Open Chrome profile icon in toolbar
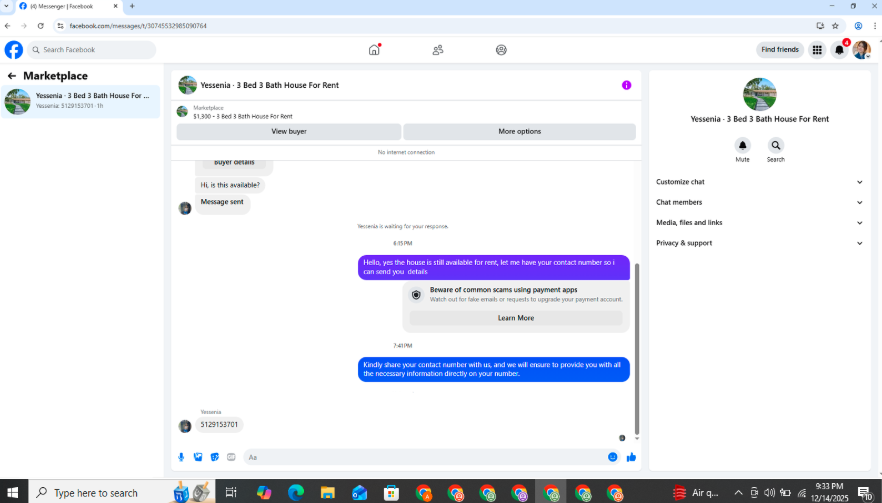Viewport: 882px width, 503px height. pos(858,26)
